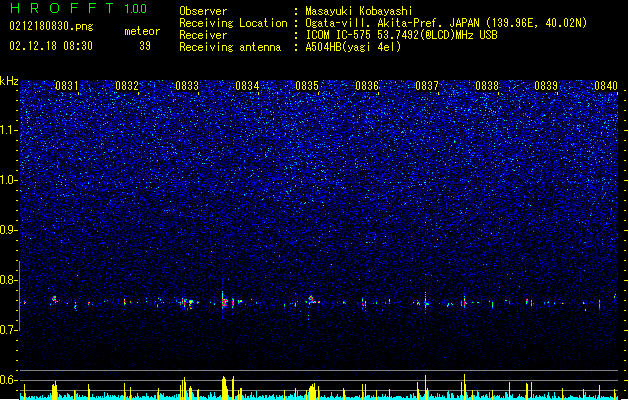The height and width of the screenshot is (400, 629).
Task: Select the file name 0212180830.png
Action: pos(51,26)
